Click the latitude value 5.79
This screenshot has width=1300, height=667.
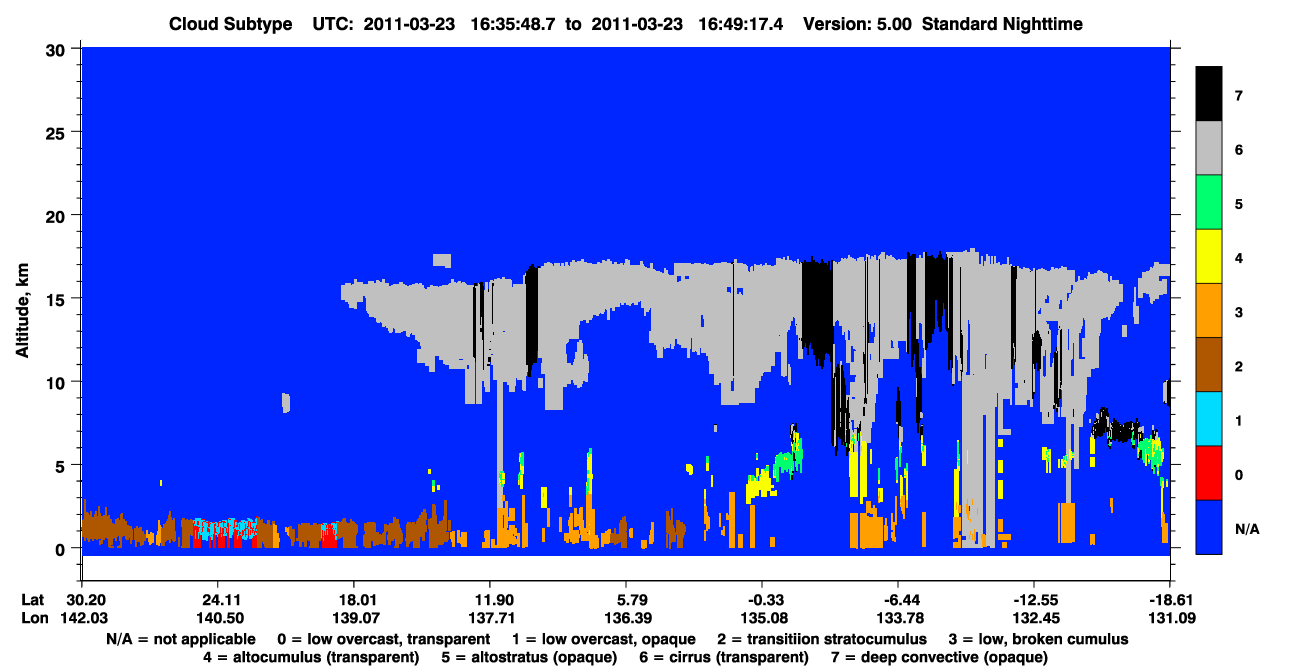[x=625, y=600]
